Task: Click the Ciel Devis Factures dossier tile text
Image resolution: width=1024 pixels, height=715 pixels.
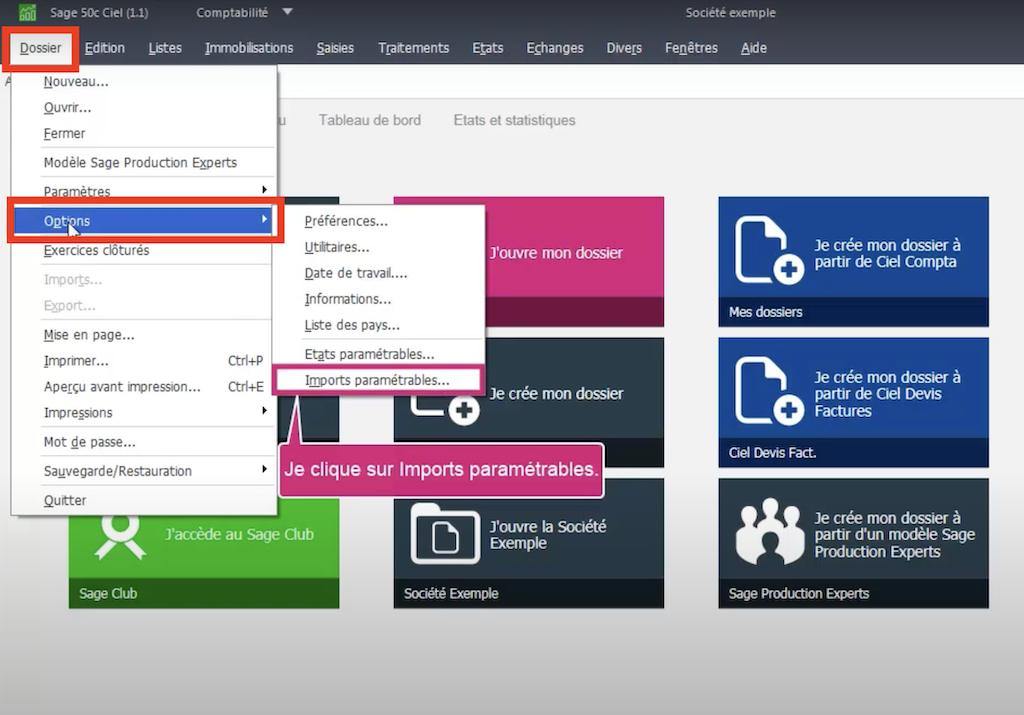Action: click(887, 394)
